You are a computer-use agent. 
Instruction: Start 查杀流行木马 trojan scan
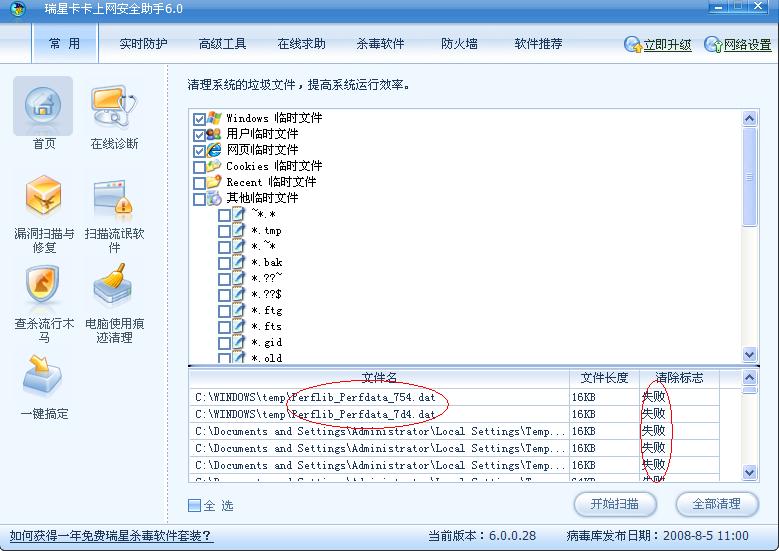pyautogui.click(x=43, y=283)
